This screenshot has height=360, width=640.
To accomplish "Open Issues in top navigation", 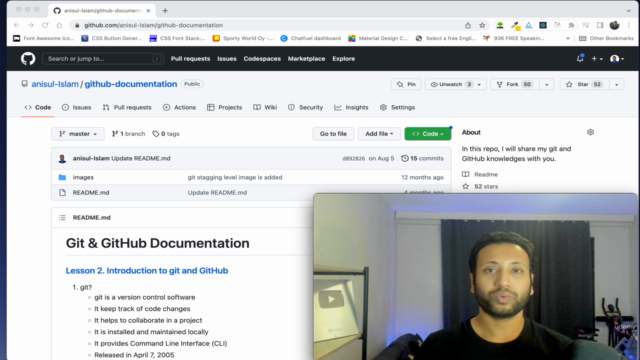I will click(227, 59).
